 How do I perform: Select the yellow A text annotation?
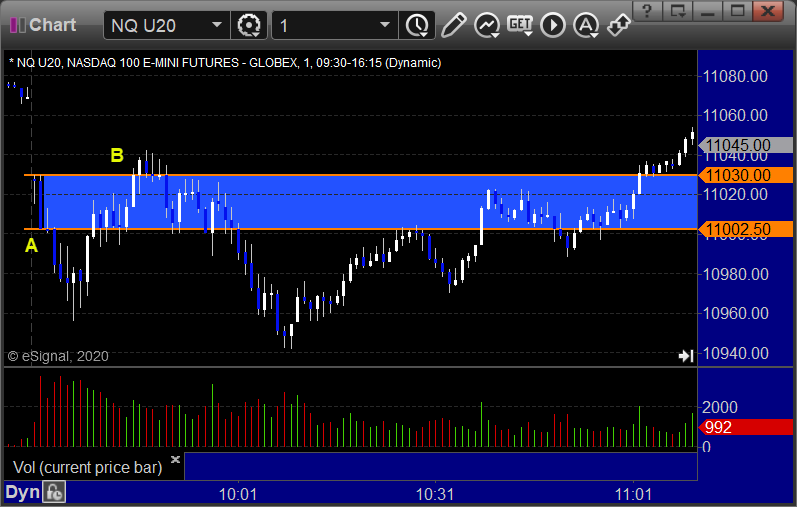[x=32, y=246]
